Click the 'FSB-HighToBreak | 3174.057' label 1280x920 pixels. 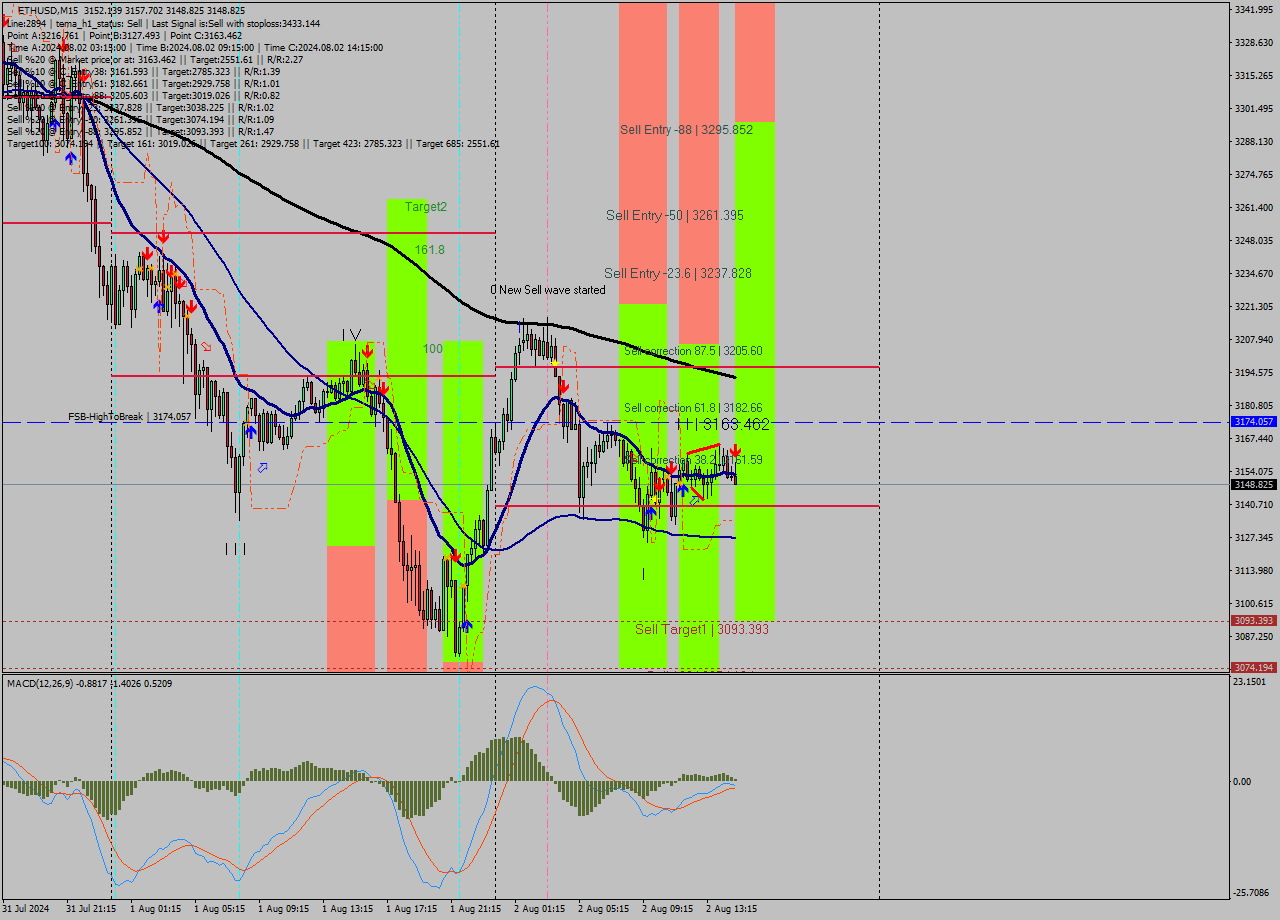[129, 416]
